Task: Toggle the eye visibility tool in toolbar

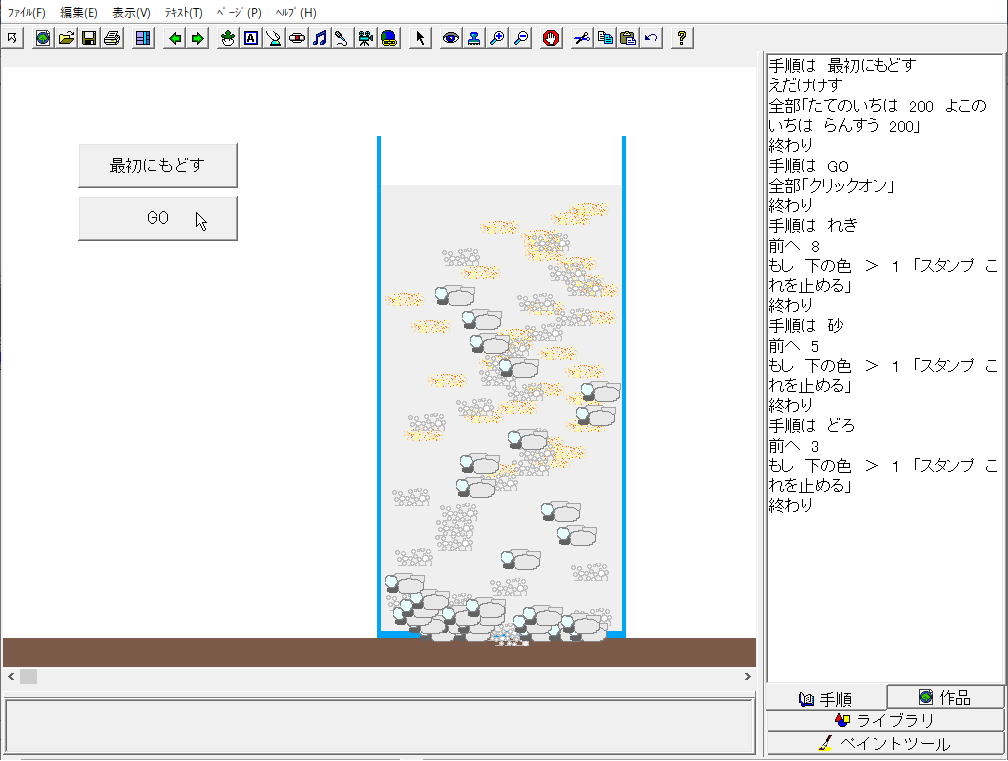Action: click(451, 38)
